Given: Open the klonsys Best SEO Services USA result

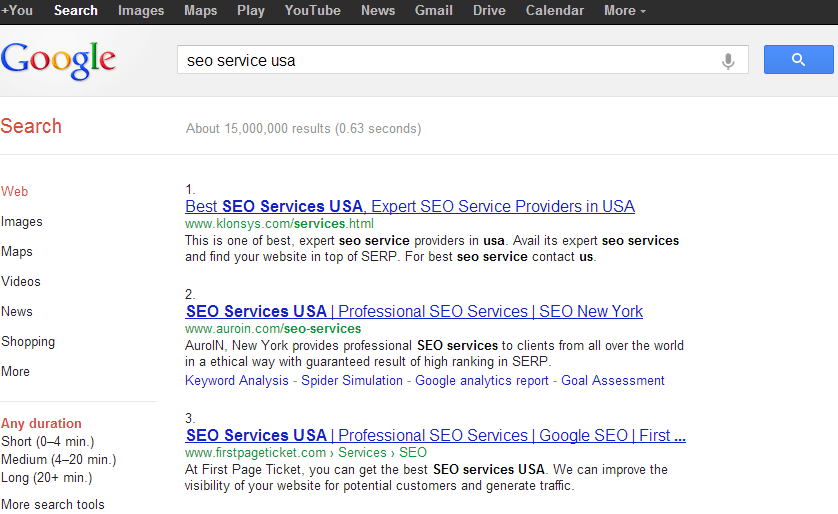Looking at the screenshot, I should pyautogui.click(x=410, y=206).
